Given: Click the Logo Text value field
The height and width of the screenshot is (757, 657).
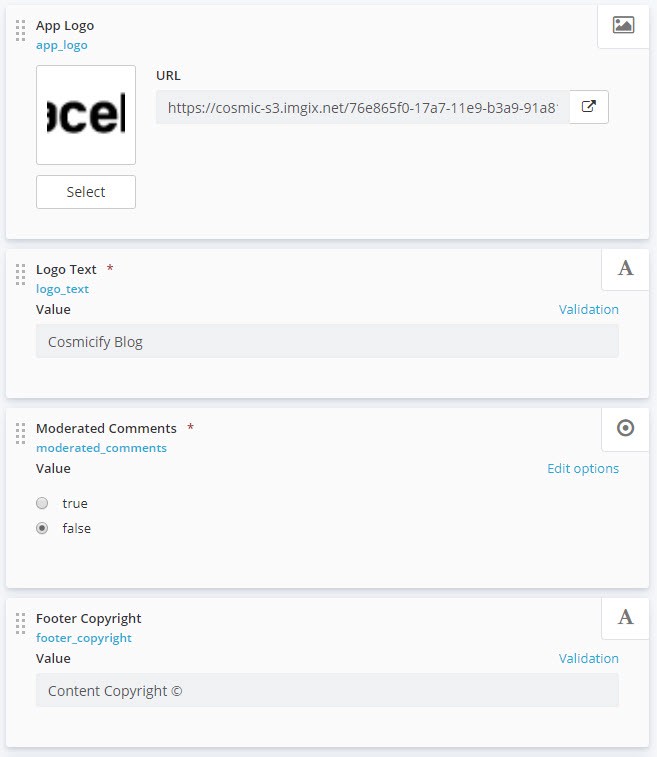Looking at the screenshot, I should tap(327, 342).
